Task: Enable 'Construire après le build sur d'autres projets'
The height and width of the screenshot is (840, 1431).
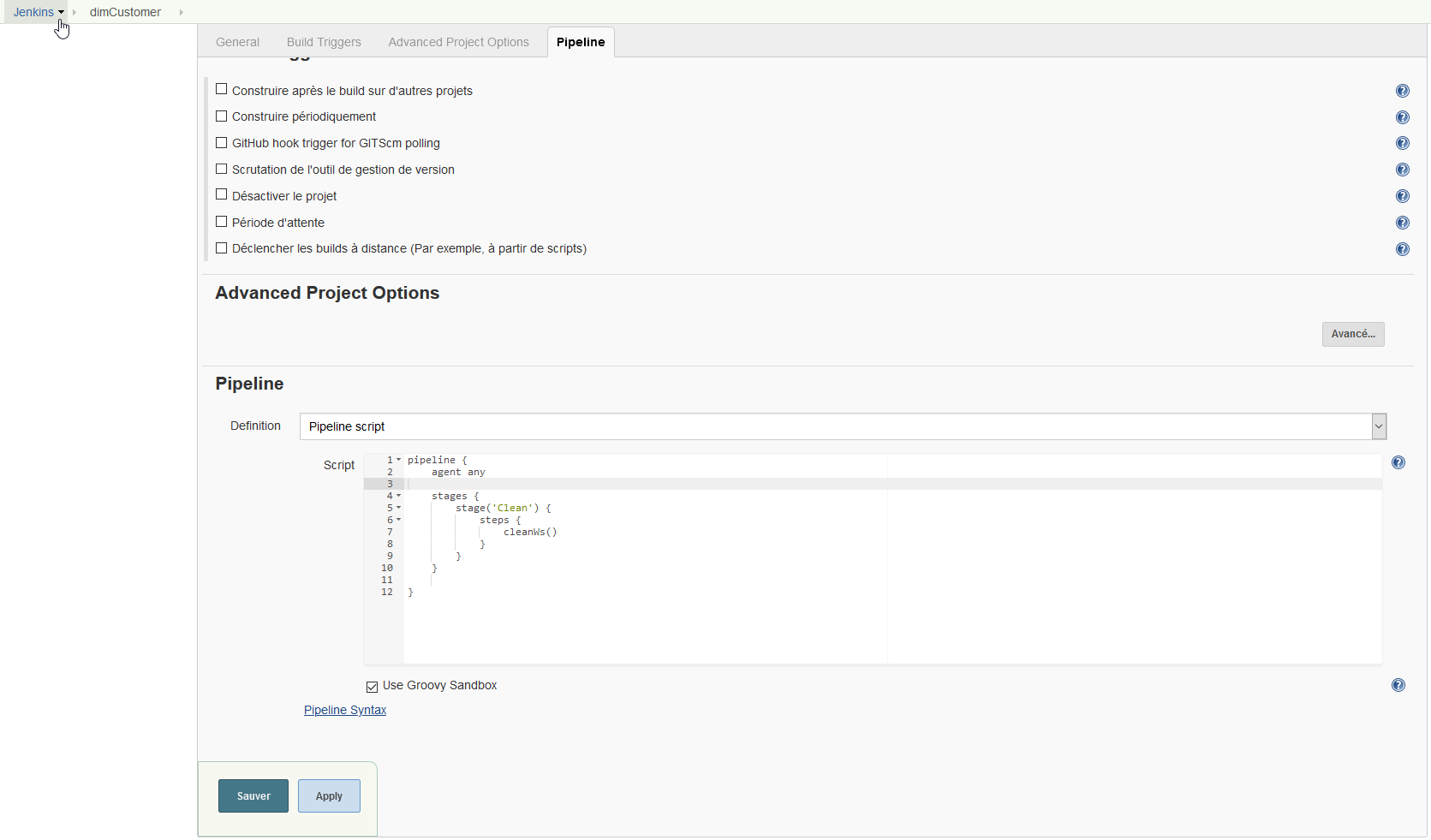Action: coord(221,89)
